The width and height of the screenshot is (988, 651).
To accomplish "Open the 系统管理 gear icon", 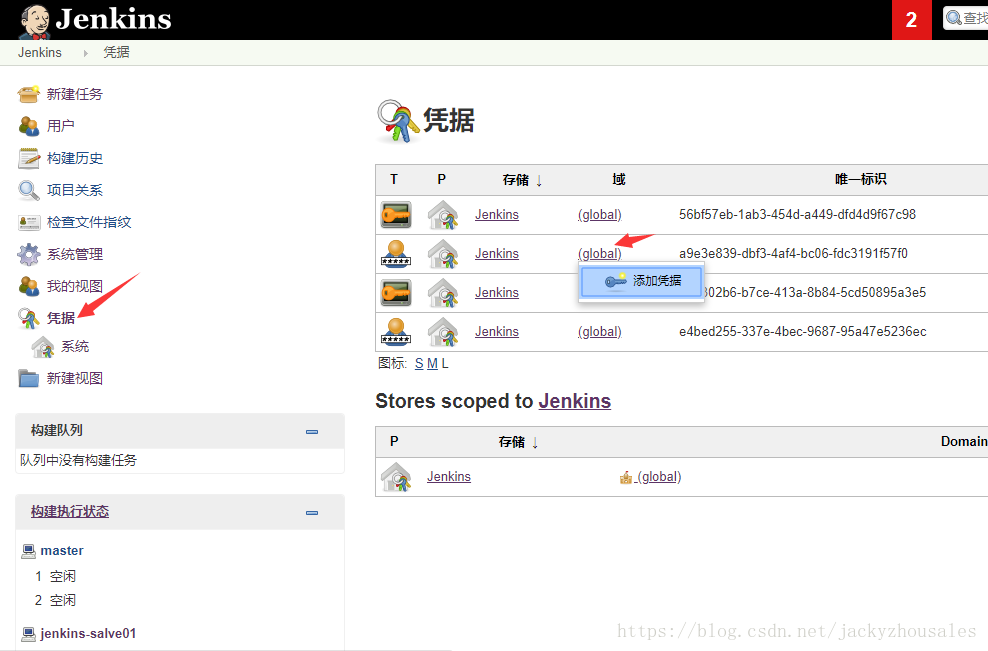I will (28, 254).
